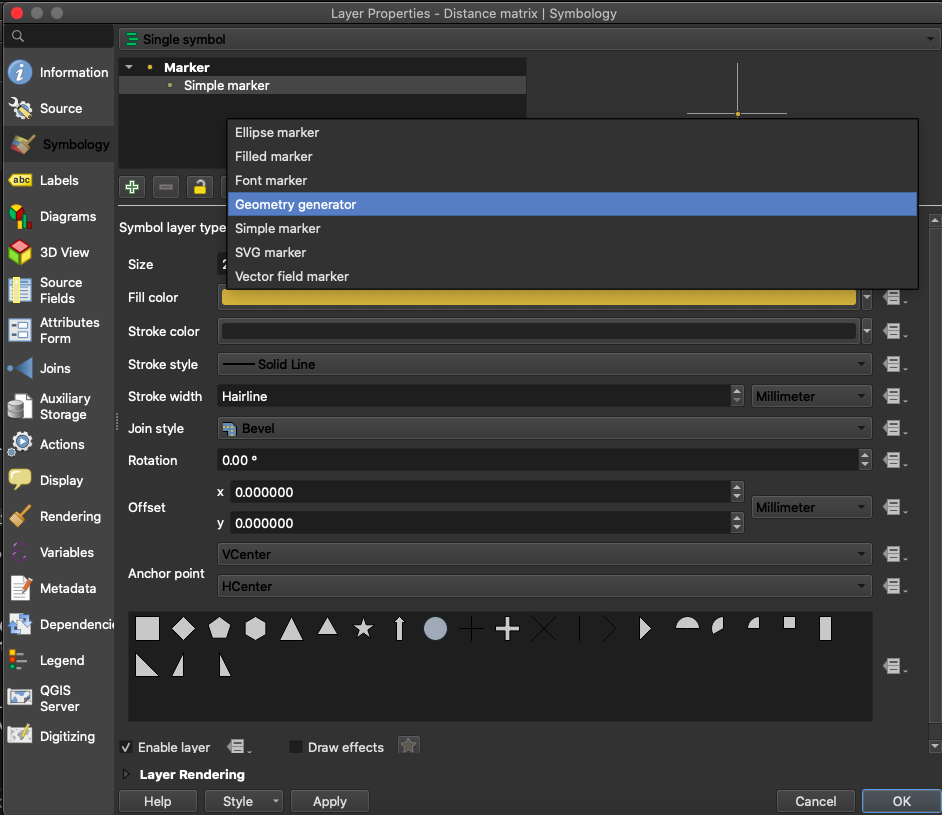Click the add symbol layer plus icon
This screenshot has height=815, width=942.
[132, 187]
